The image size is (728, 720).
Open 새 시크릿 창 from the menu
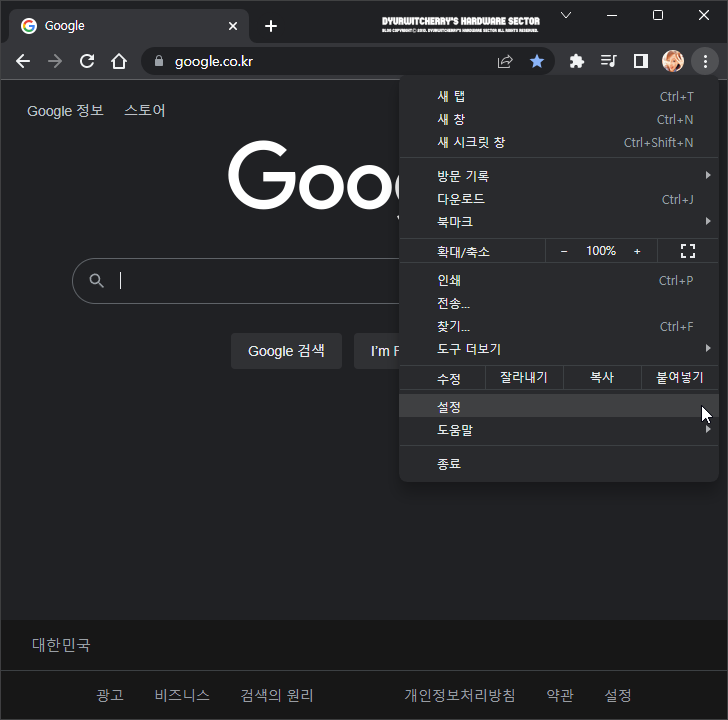559,143
